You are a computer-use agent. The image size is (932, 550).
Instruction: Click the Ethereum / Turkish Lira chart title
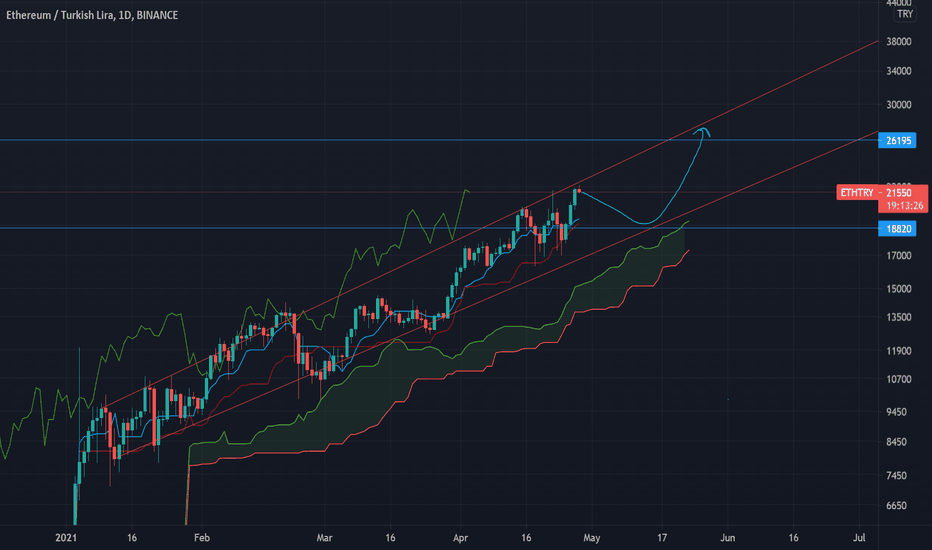tap(92, 15)
